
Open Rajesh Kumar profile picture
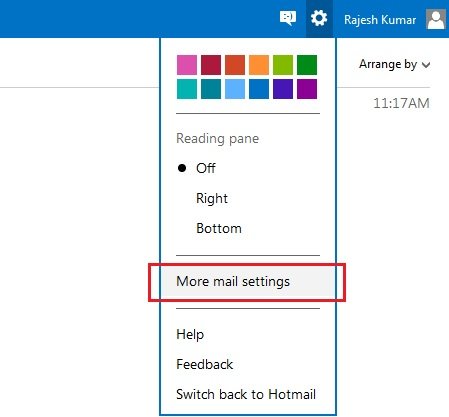click(x=436, y=19)
